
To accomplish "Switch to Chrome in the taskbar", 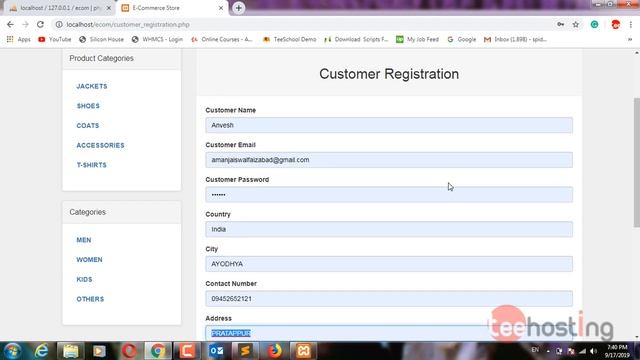I will pos(158,351).
